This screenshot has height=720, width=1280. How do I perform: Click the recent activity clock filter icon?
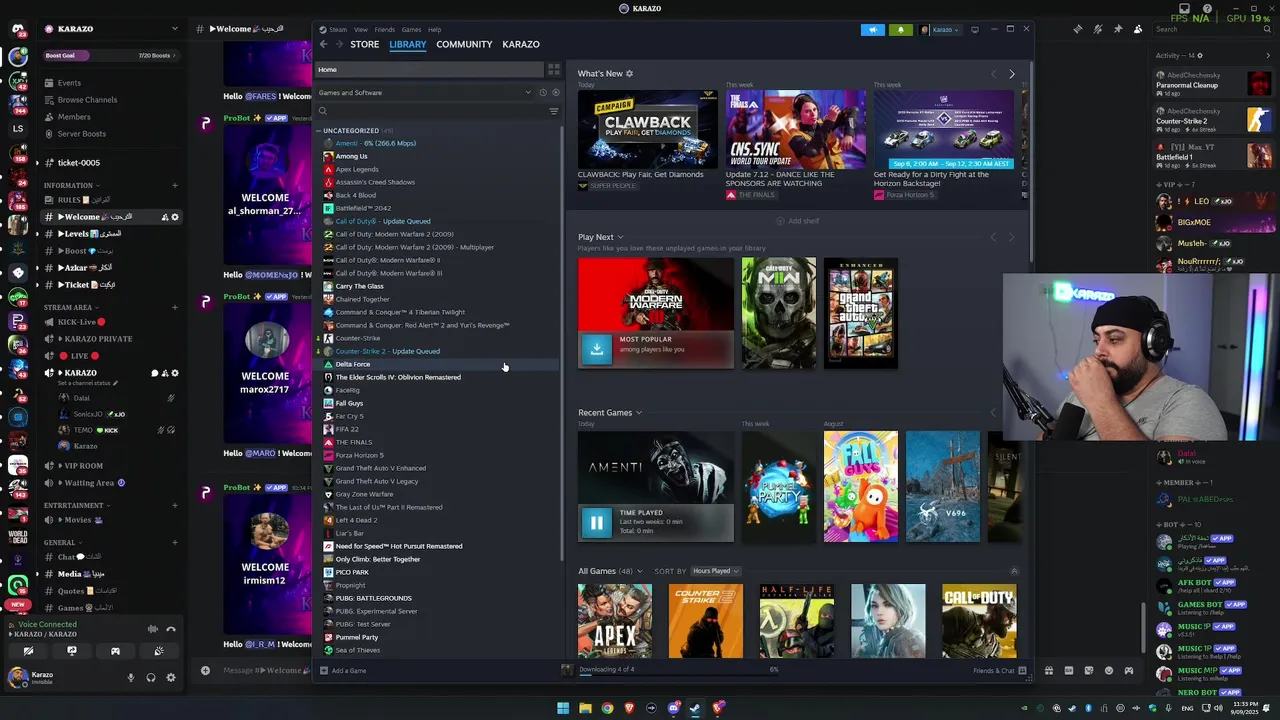[543, 93]
